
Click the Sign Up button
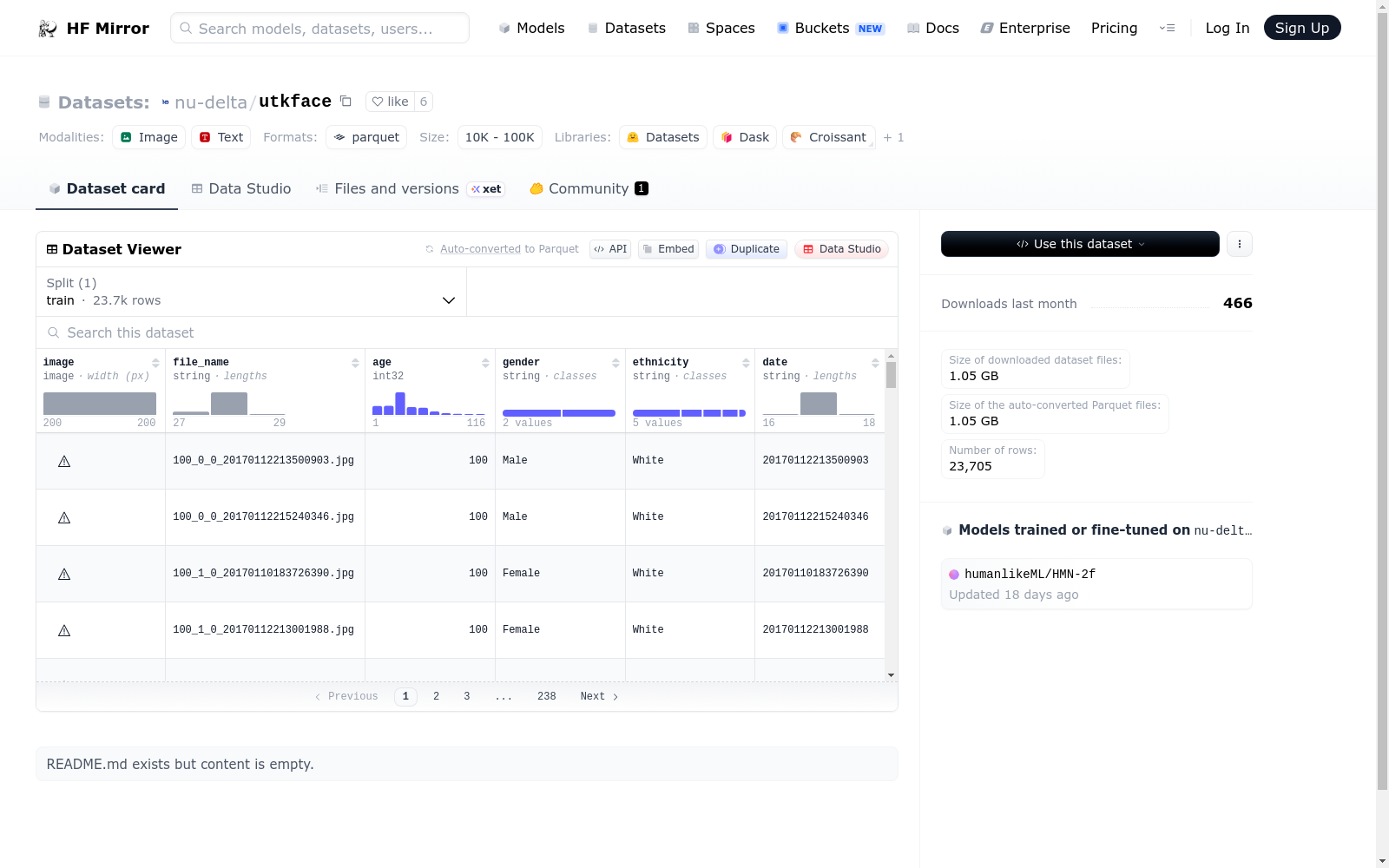[1301, 28]
